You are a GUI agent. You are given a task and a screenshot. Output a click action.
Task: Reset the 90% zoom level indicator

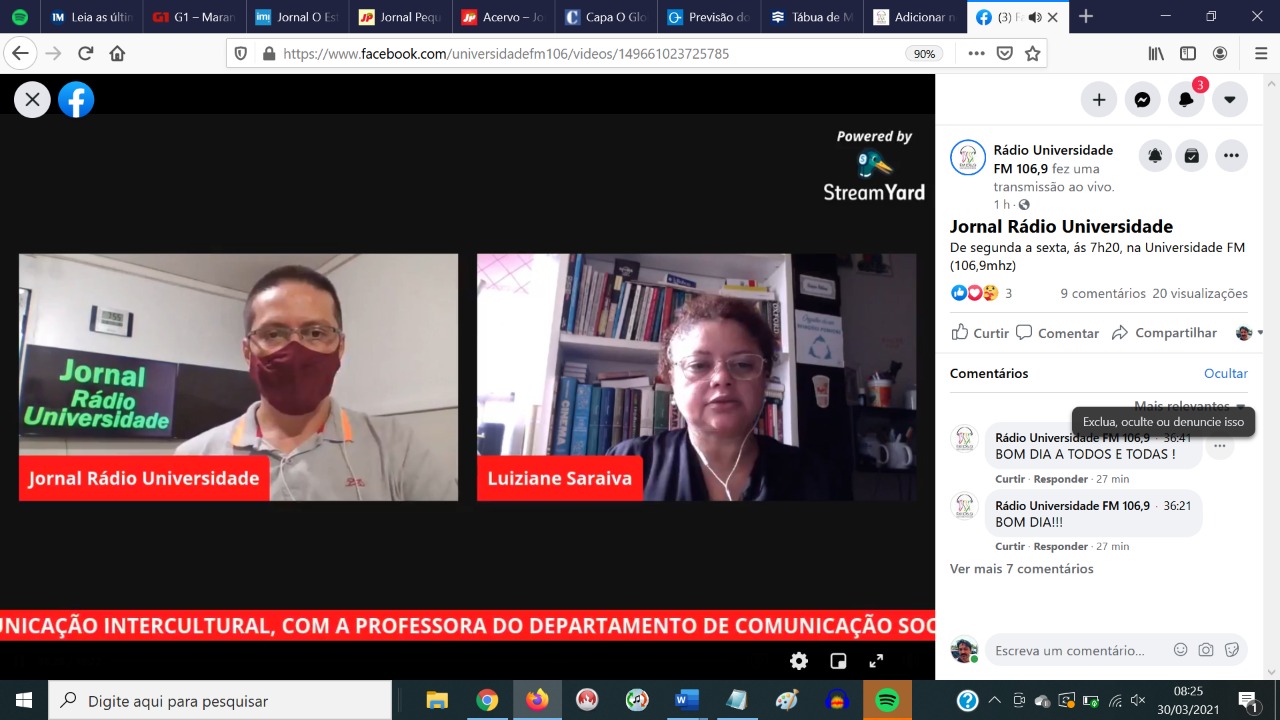point(924,54)
